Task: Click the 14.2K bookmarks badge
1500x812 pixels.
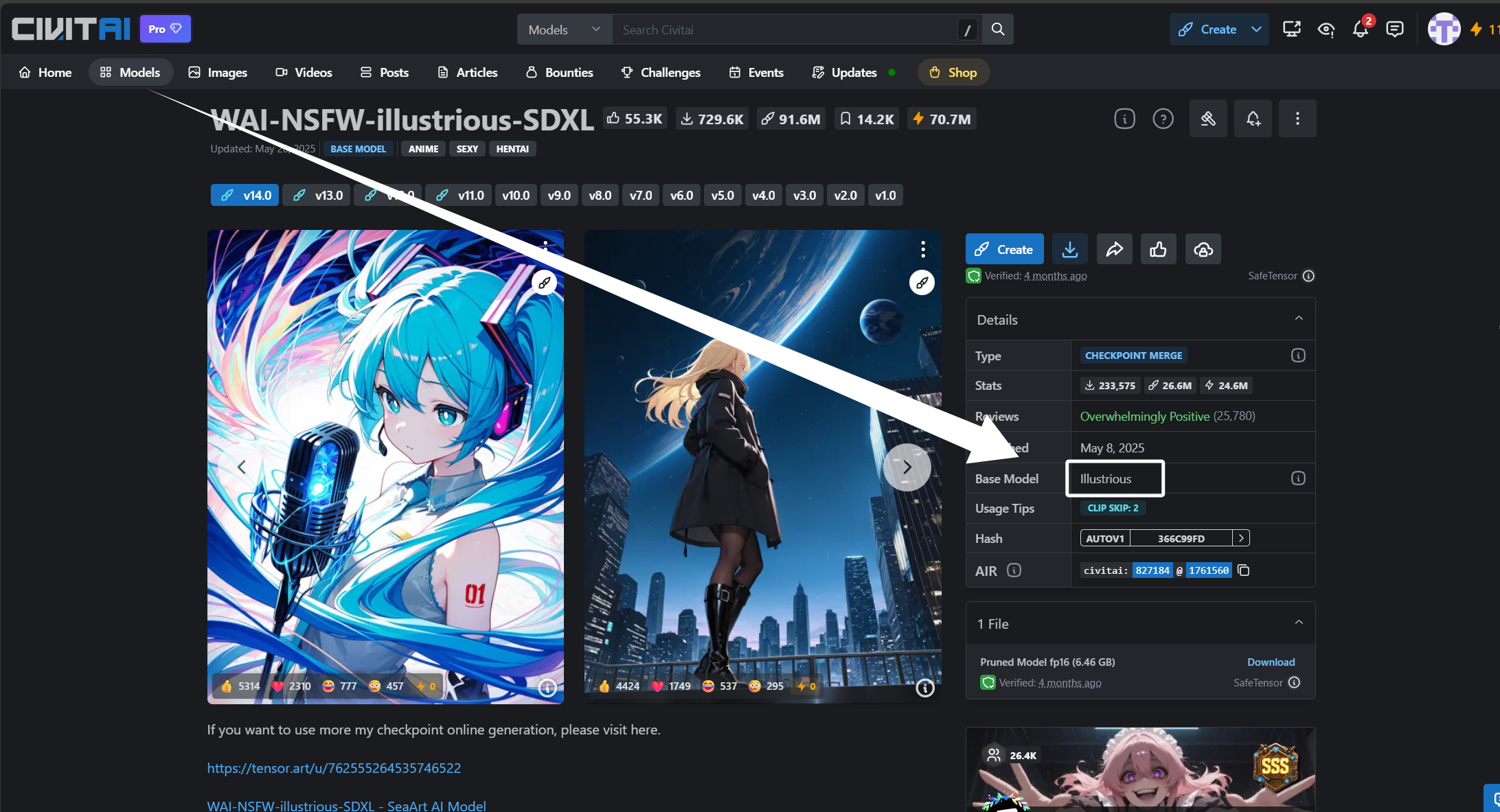Action: click(x=867, y=119)
